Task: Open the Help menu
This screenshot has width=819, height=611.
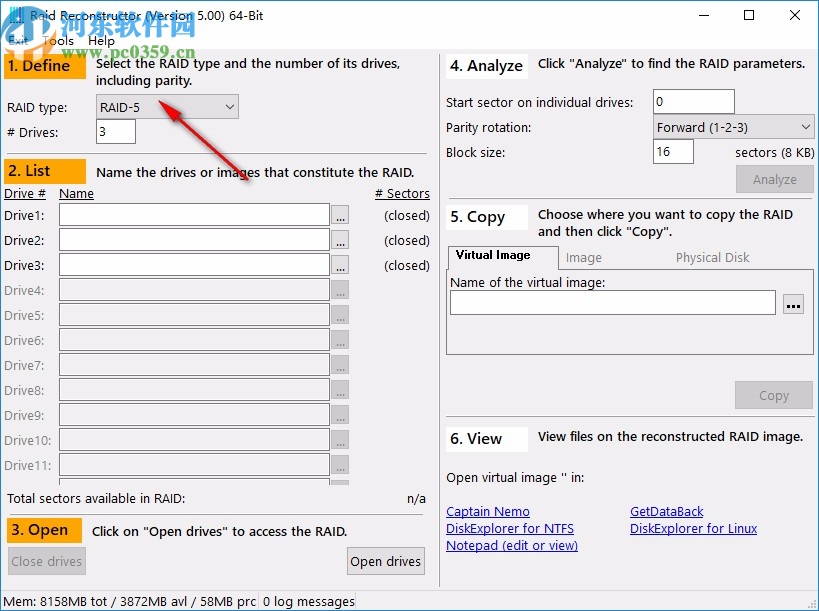Action: coord(101,41)
